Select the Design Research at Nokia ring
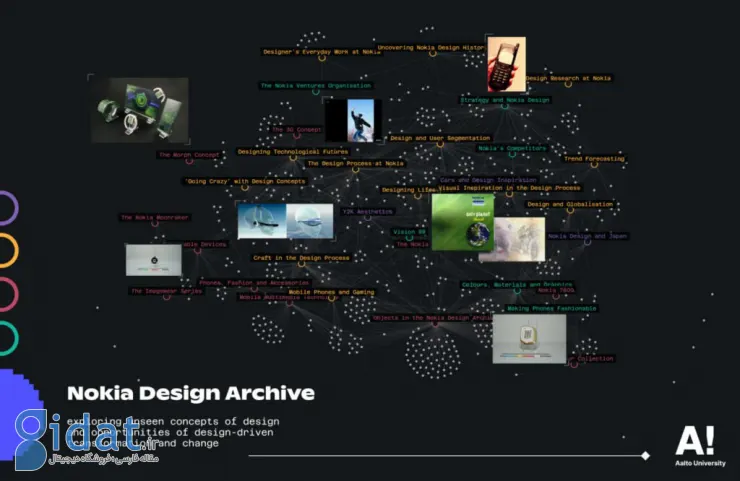 coord(568,84)
